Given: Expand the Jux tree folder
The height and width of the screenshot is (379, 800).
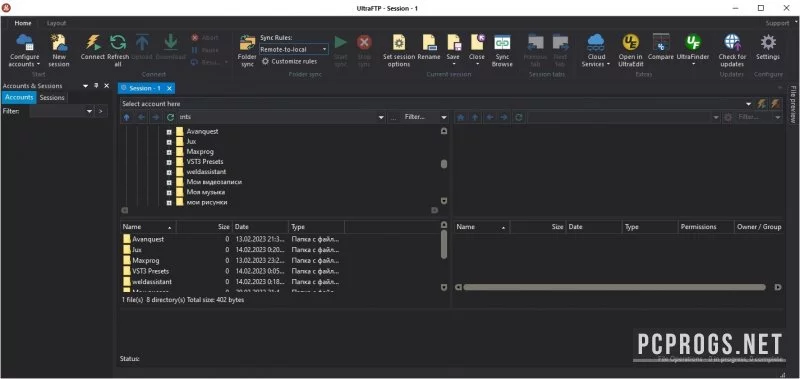Looking at the screenshot, I should (x=169, y=142).
